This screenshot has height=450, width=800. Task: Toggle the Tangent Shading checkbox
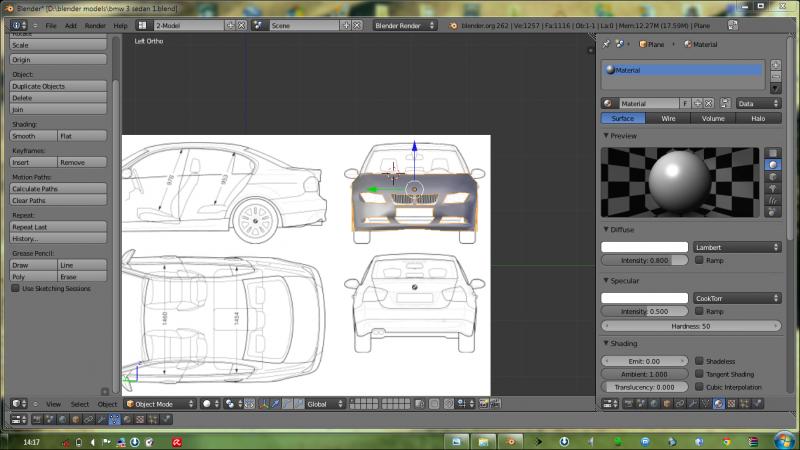point(699,374)
